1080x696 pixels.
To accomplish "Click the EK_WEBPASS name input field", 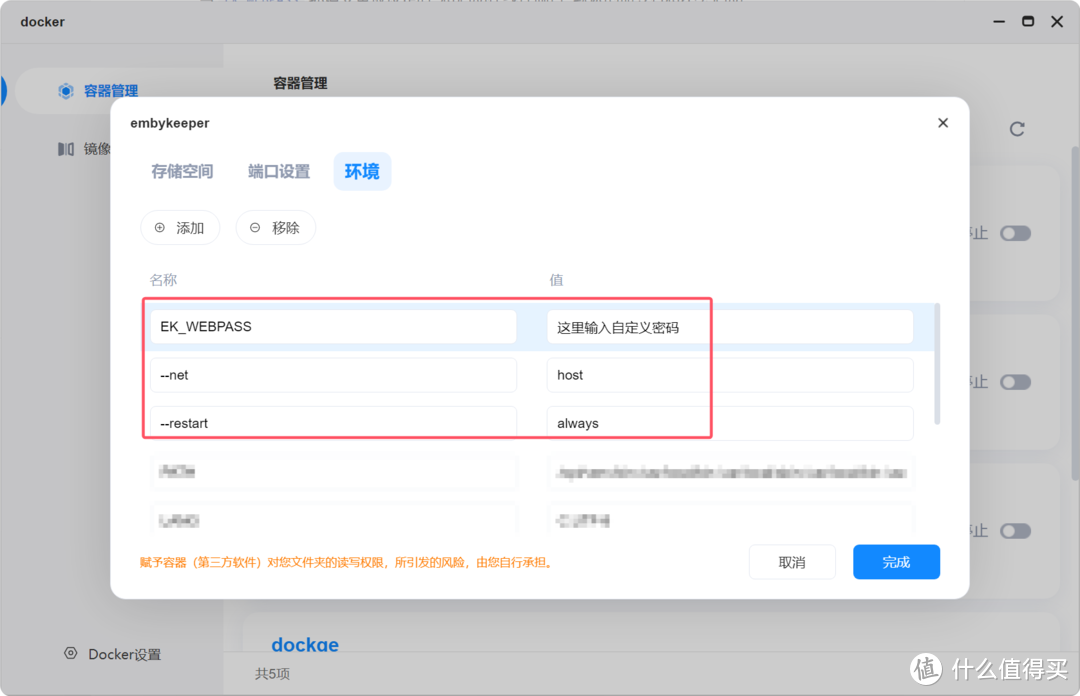I will (334, 326).
